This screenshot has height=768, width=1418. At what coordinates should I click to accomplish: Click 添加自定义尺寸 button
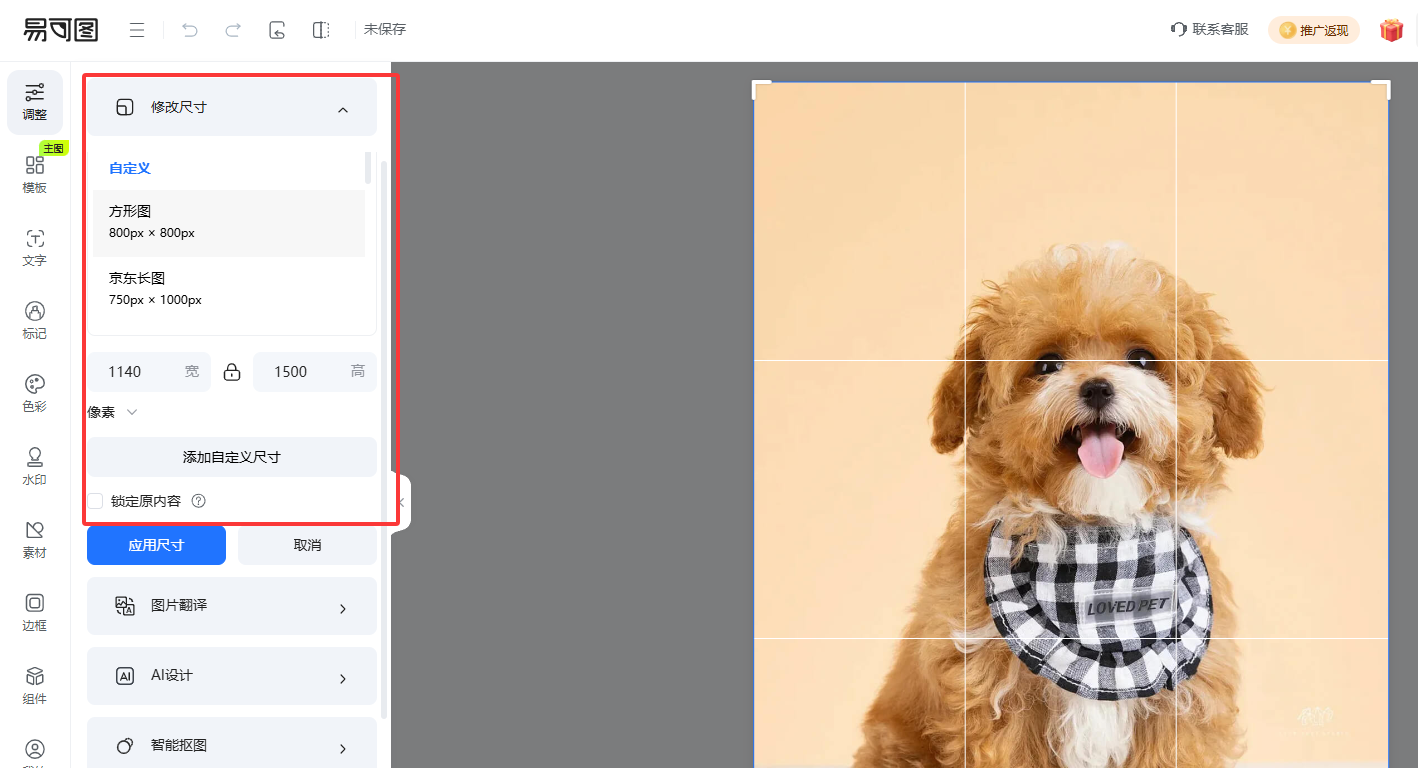(232, 457)
